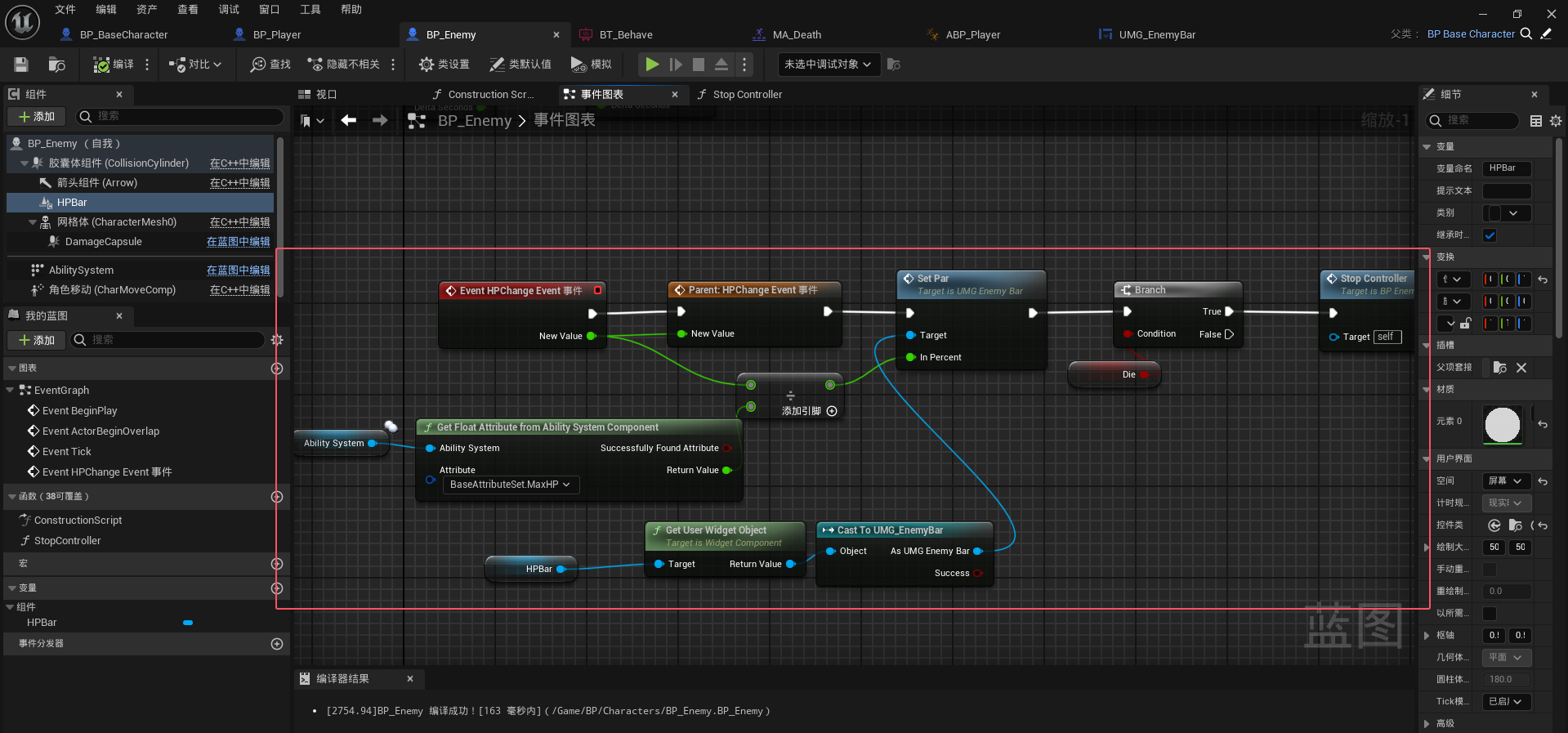
Task: Add a new function with plus icon
Action: [277, 497]
